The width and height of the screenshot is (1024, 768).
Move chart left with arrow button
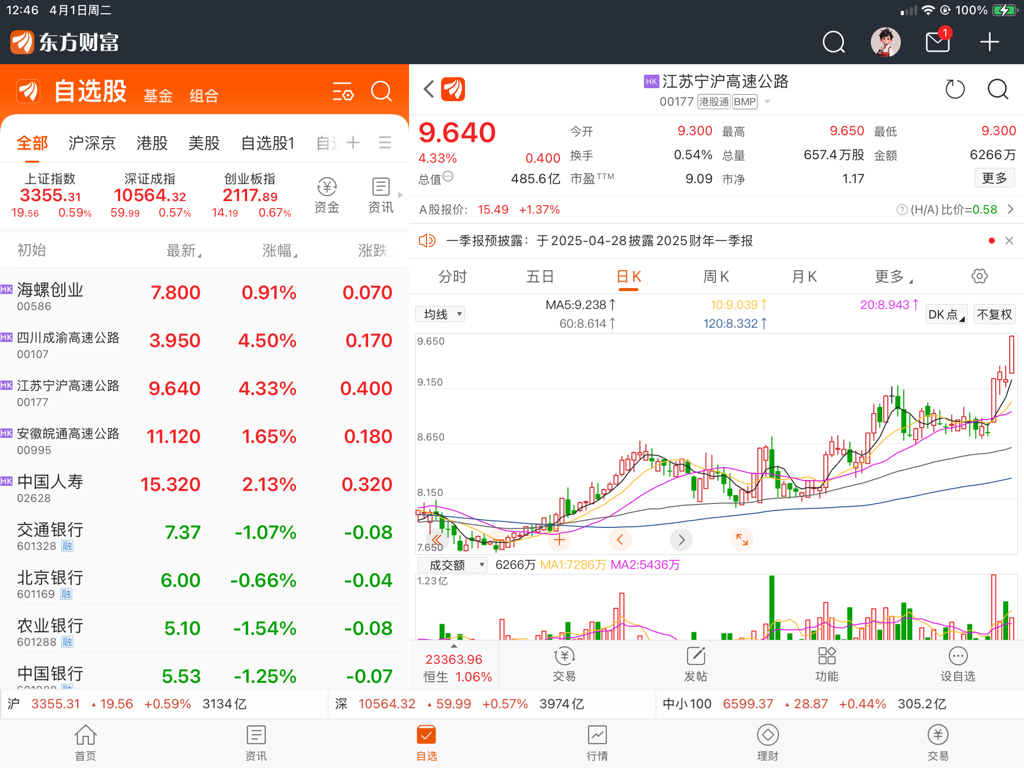click(620, 539)
